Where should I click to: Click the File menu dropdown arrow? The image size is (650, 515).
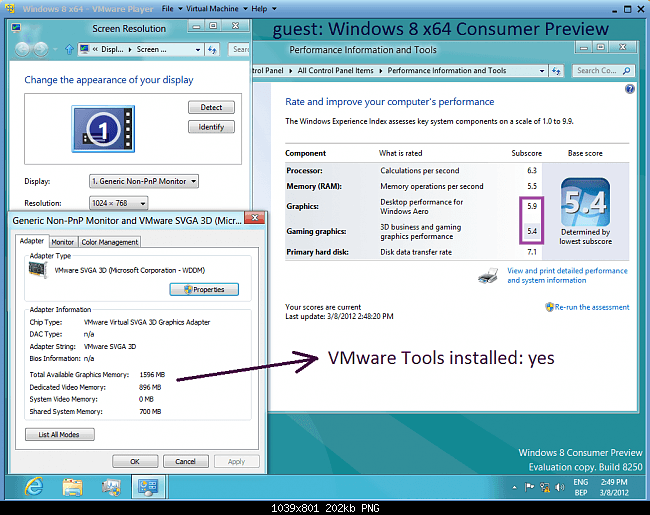coord(180,9)
